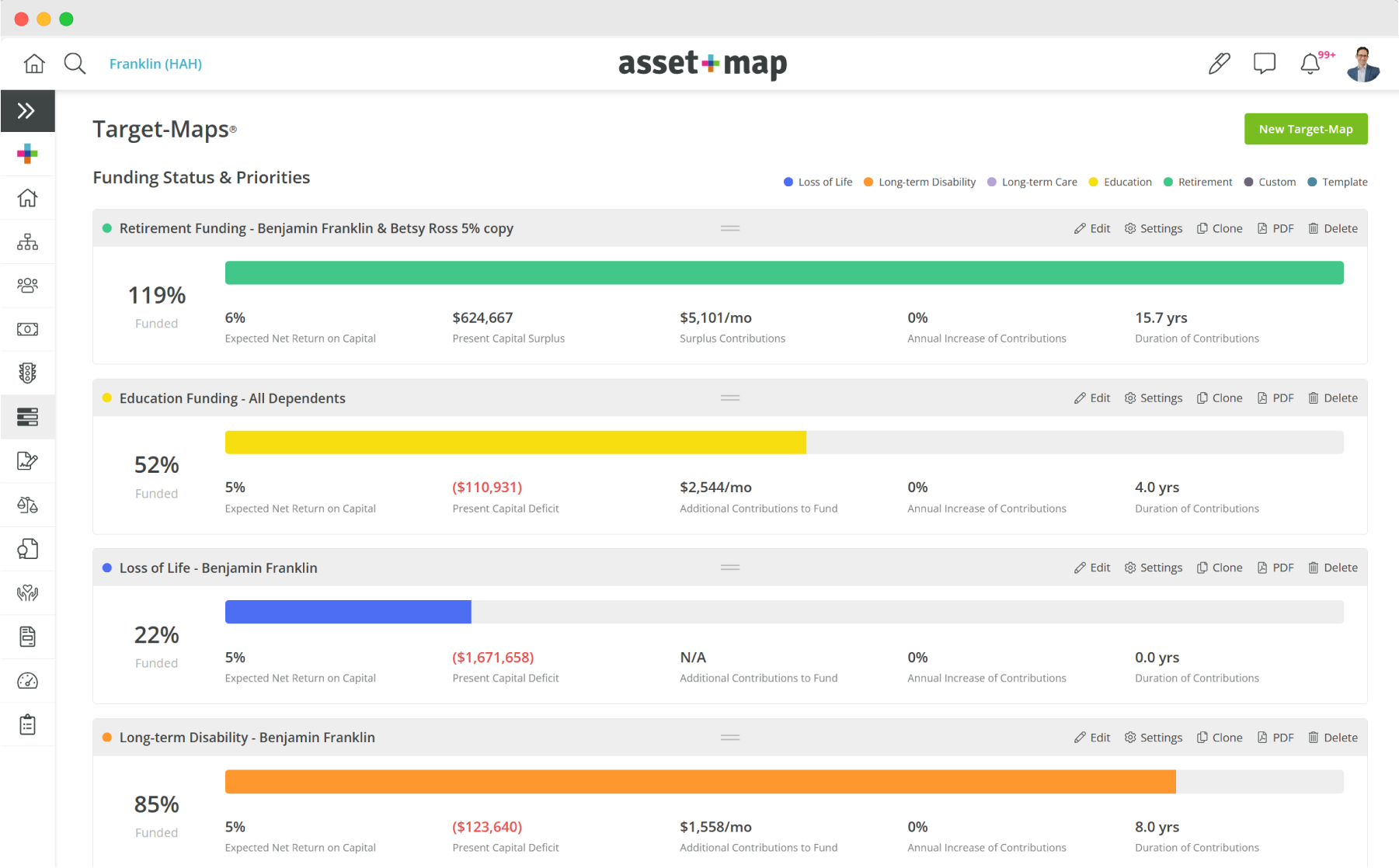Clone the Long-term Disability target-map
The width and height of the screenshot is (1399, 868).
point(1220,738)
